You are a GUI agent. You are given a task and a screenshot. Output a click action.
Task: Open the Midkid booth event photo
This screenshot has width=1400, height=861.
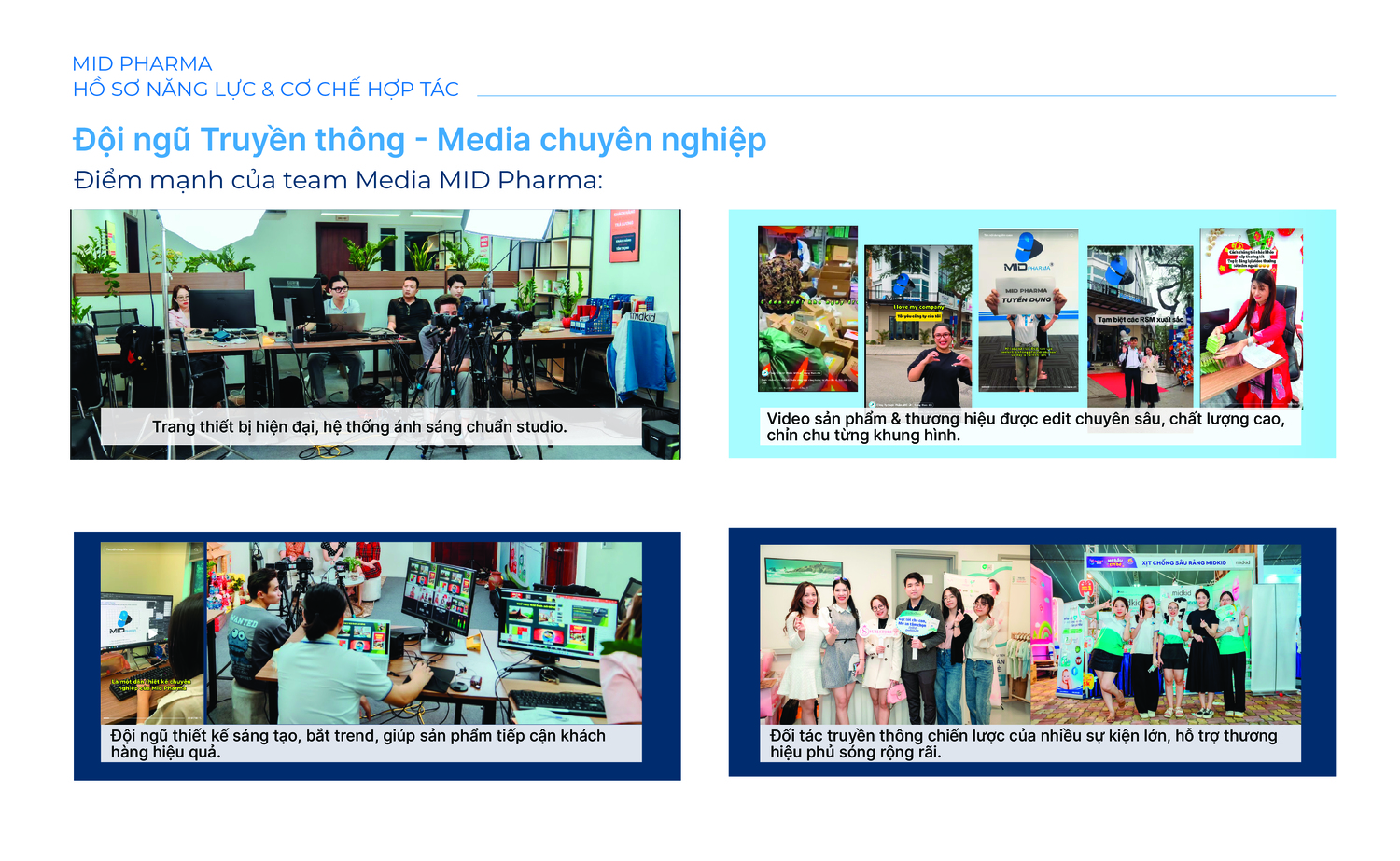[x=1166, y=634]
